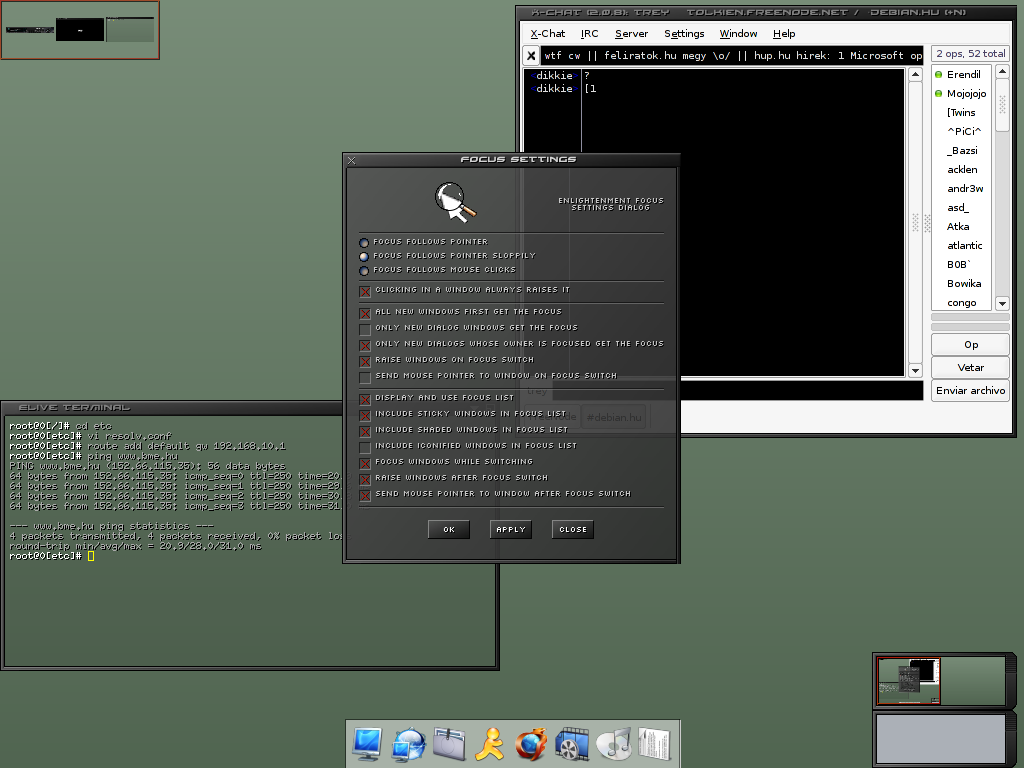
Task: Toggle Only New Dialogs Whose Owner Is Focused
Action: tap(365, 345)
